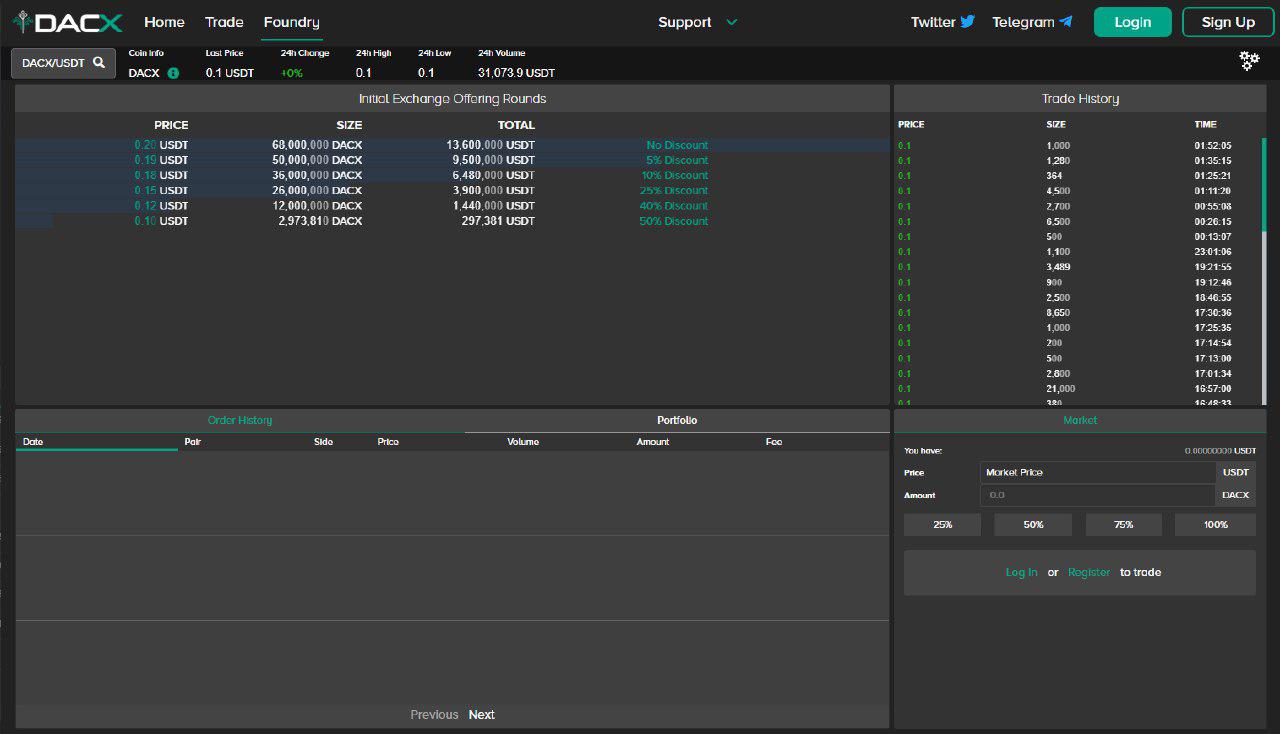Click the DACX logo
Screen dimensions: 1280x734
67,22
